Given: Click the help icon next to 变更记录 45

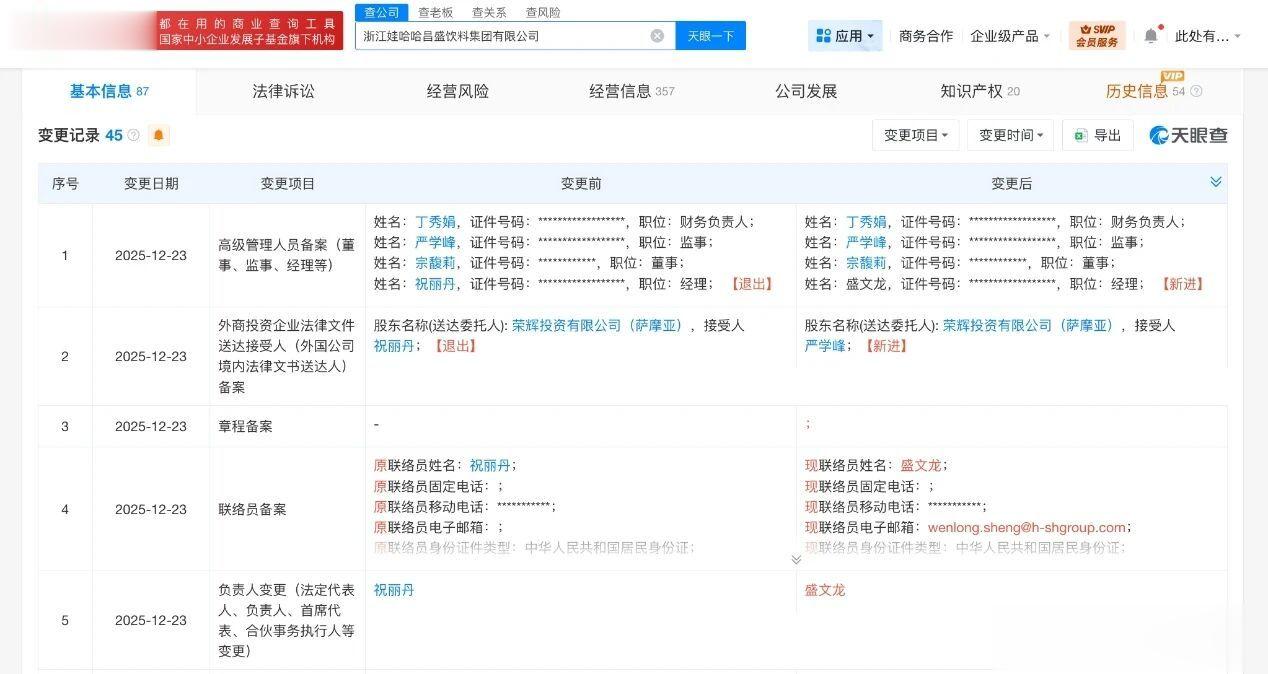Looking at the screenshot, I should 134,135.
